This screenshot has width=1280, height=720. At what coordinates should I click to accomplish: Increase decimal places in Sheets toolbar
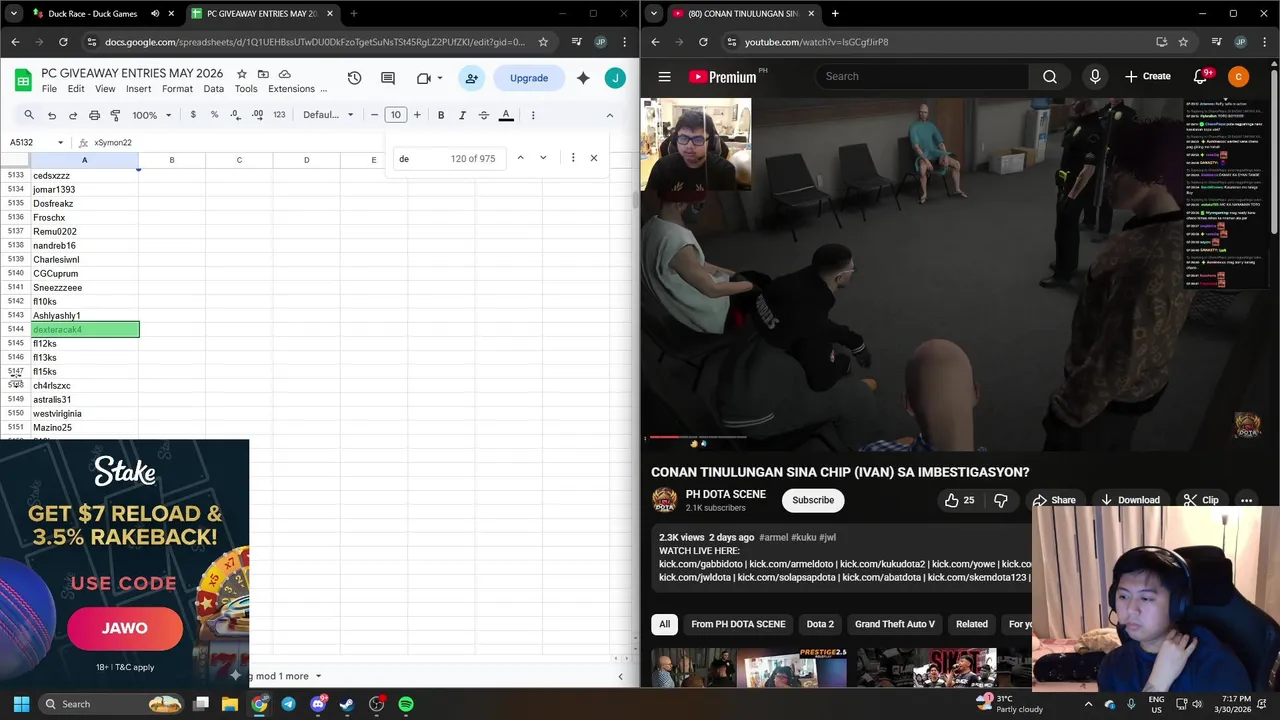(x=257, y=115)
